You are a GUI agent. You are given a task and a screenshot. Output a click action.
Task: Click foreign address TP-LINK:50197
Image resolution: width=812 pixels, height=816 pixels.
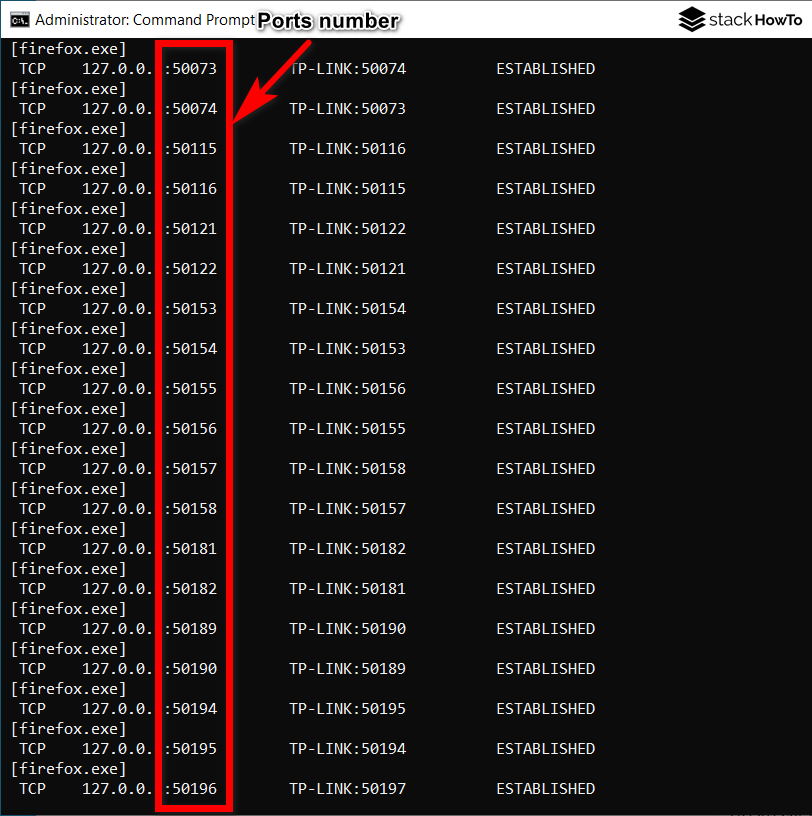(348, 789)
